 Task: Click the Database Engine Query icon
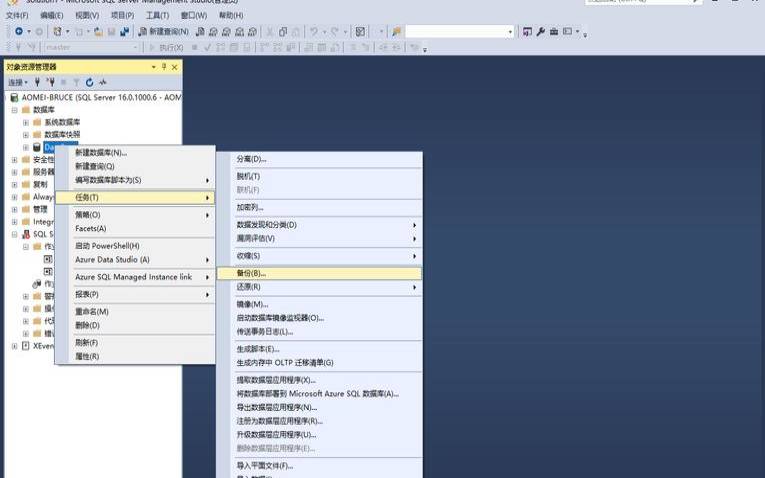200,31
